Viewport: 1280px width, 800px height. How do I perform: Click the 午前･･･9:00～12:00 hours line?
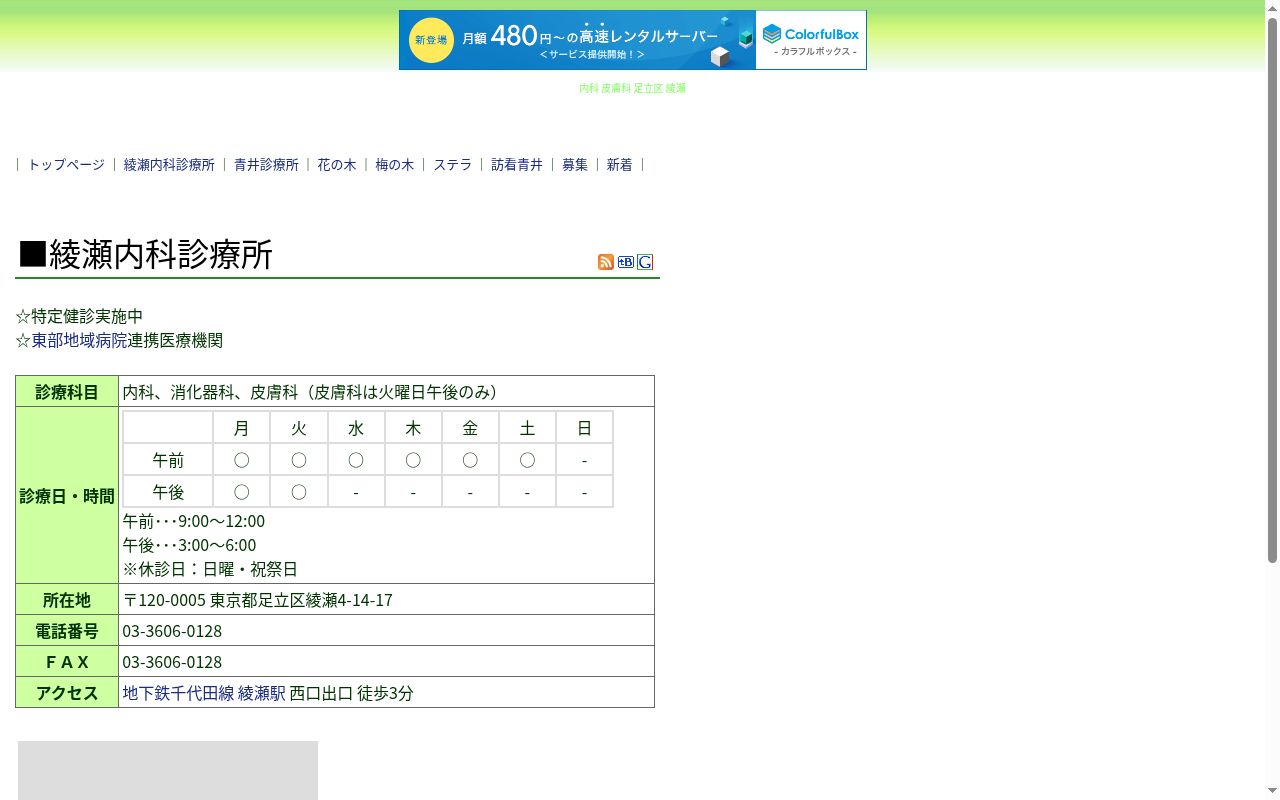click(x=194, y=521)
